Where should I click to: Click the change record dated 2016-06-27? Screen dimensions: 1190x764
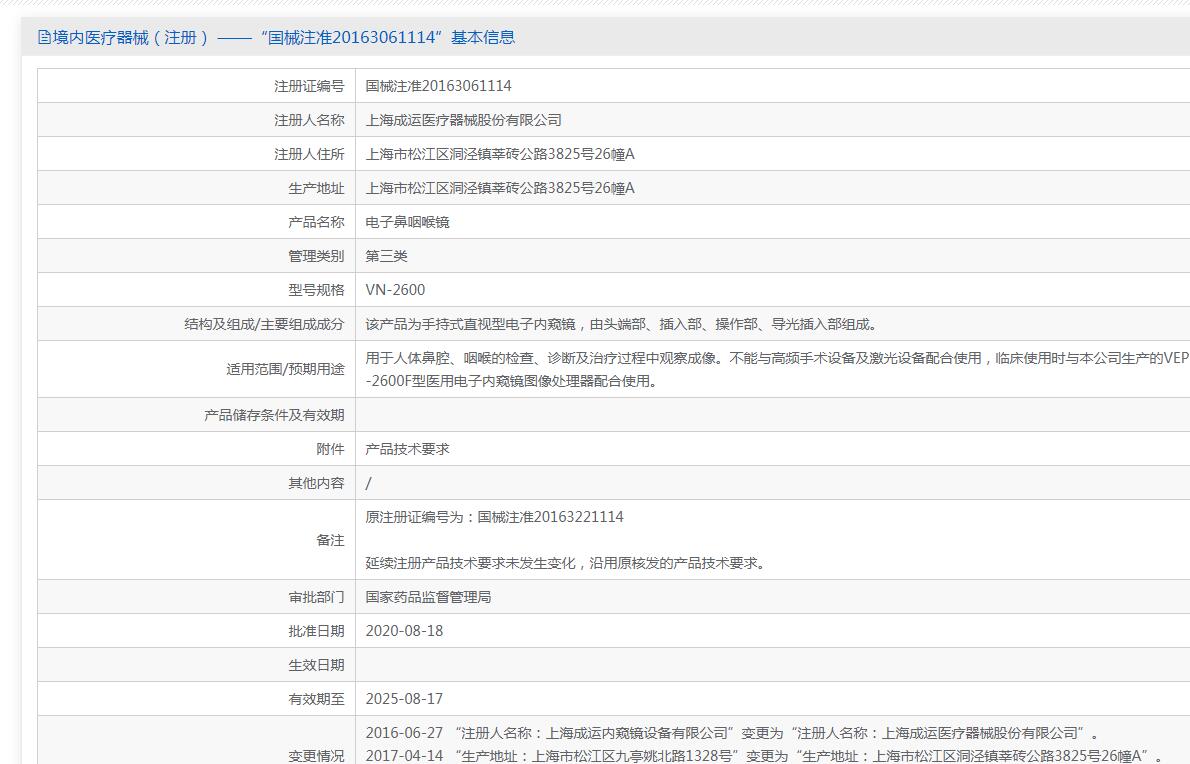(x=732, y=733)
